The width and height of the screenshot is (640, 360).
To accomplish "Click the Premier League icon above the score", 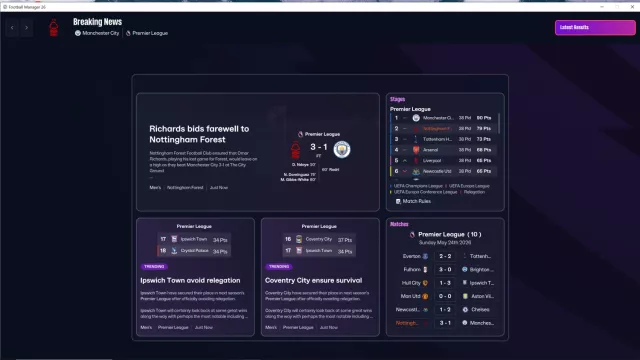I will point(300,134).
